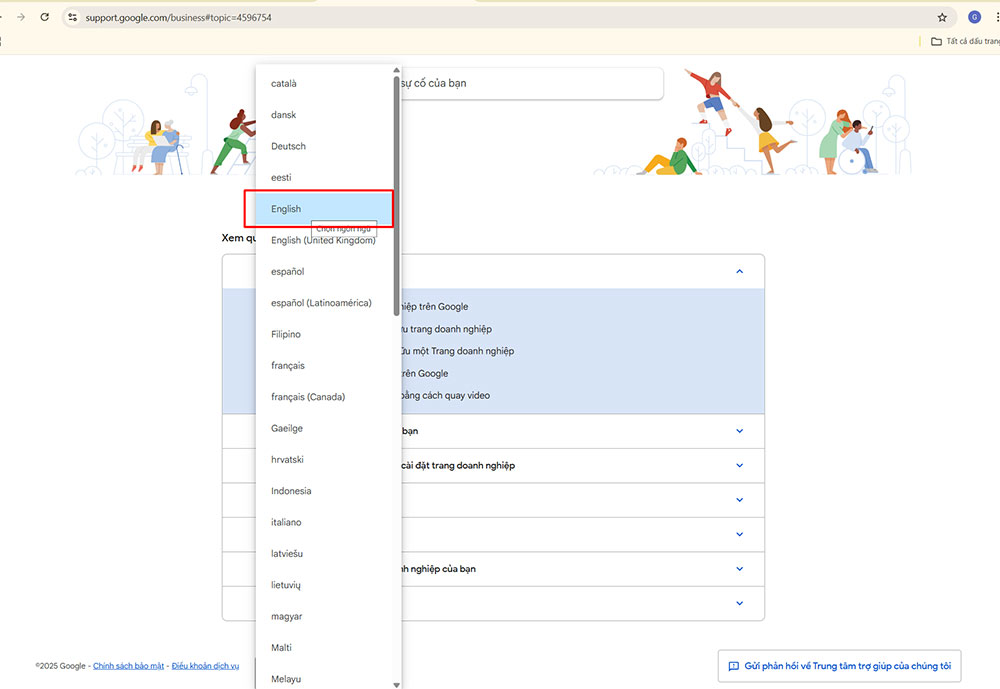Select Gaeilge language option
The width and height of the screenshot is (1000, 689).
pos(325,428)
